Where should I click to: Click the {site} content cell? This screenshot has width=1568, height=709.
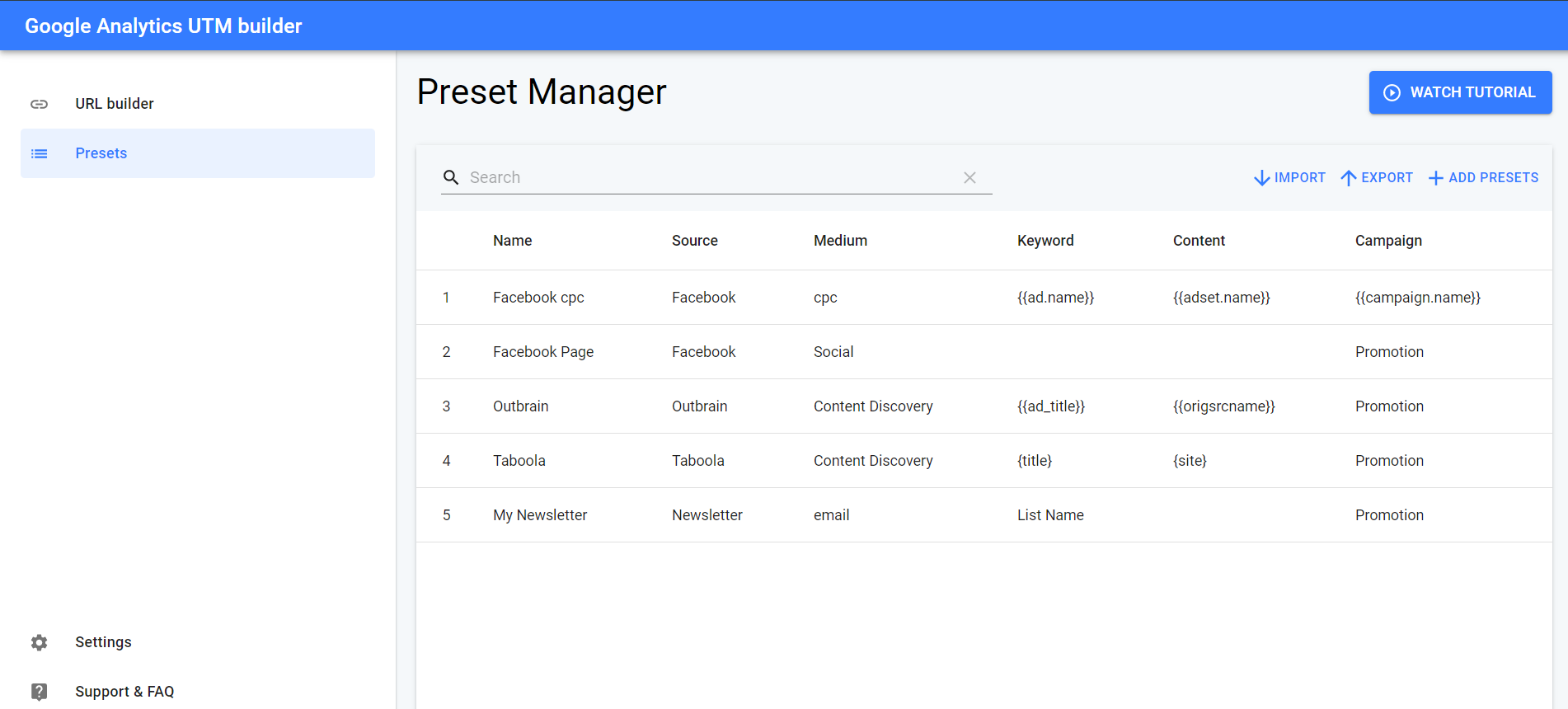(1190, 461)
